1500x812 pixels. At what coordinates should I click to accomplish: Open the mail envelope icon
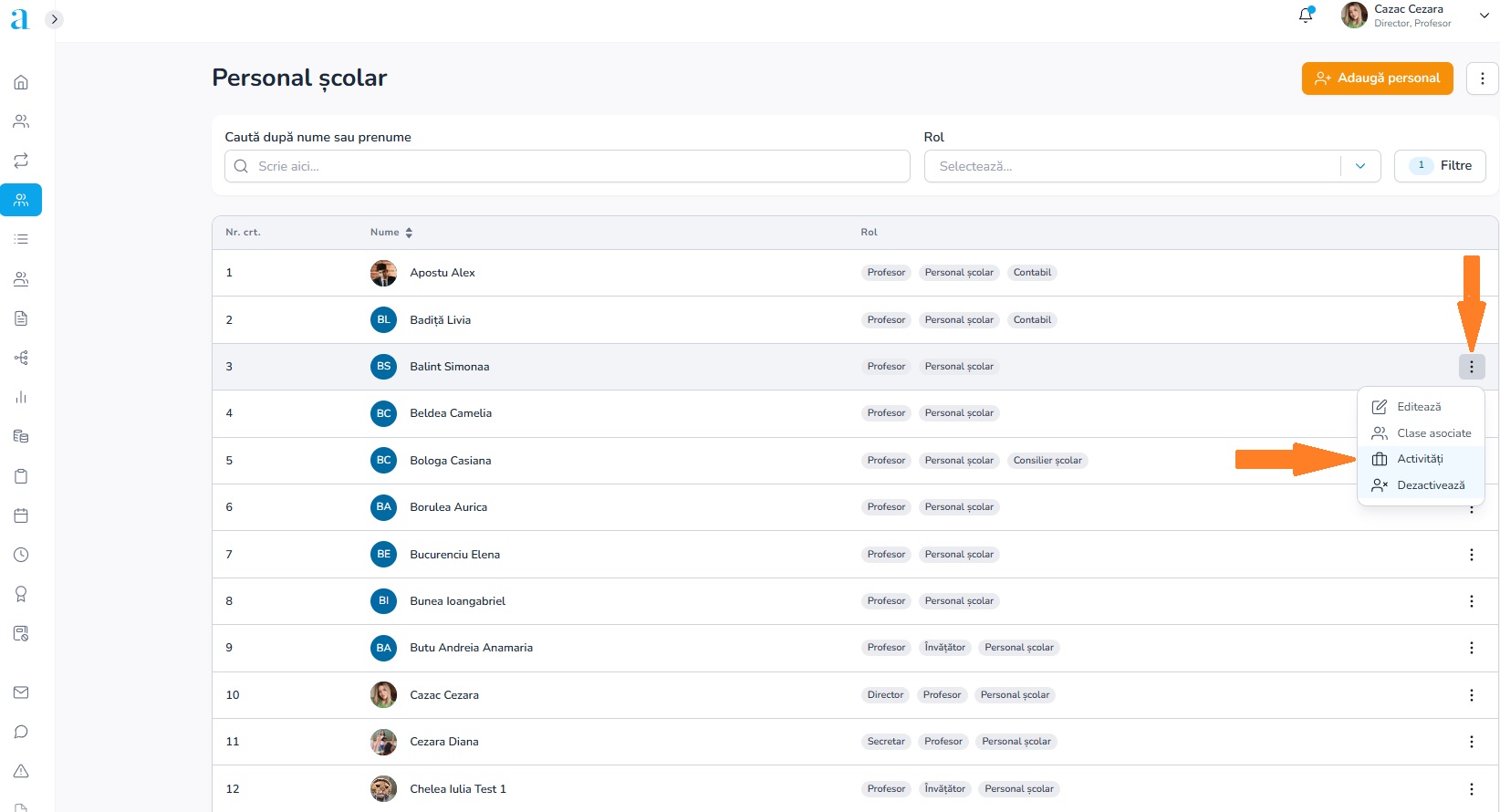click(x=21, y=692)
